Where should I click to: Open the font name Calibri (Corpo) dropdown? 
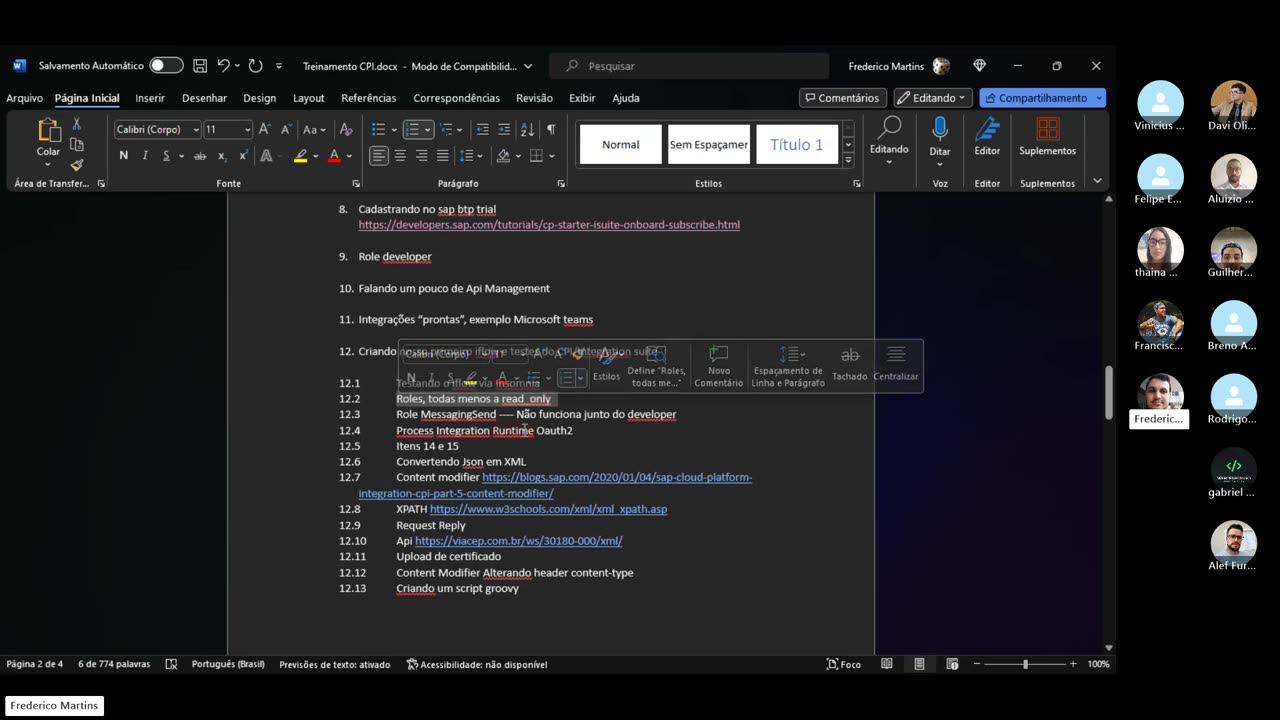(195, 130)
